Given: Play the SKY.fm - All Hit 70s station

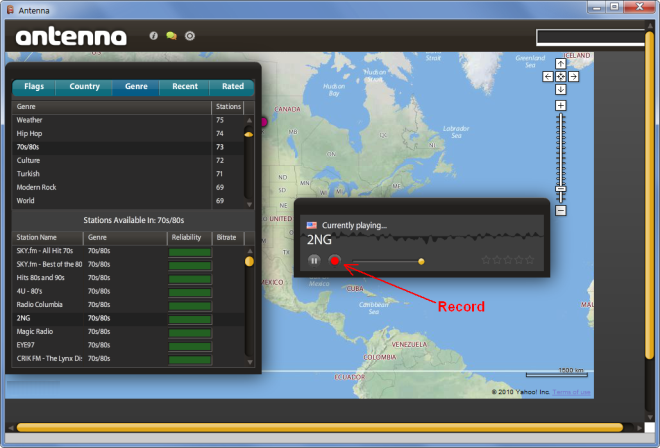Looking at the screenshot, I should 128,251.
